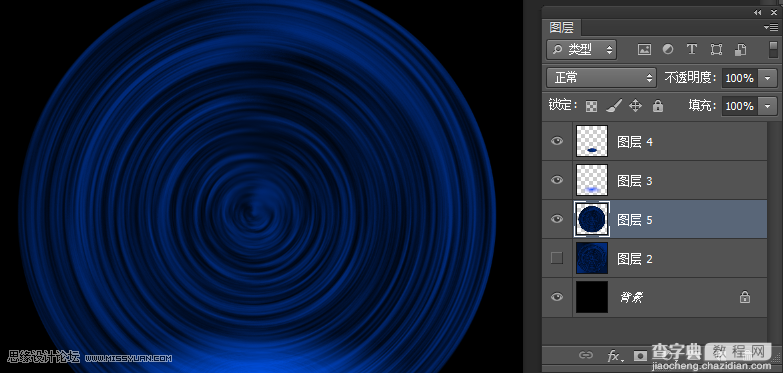
Task: Open the 正常 blend mode dropdown
Action: (601, 78)
